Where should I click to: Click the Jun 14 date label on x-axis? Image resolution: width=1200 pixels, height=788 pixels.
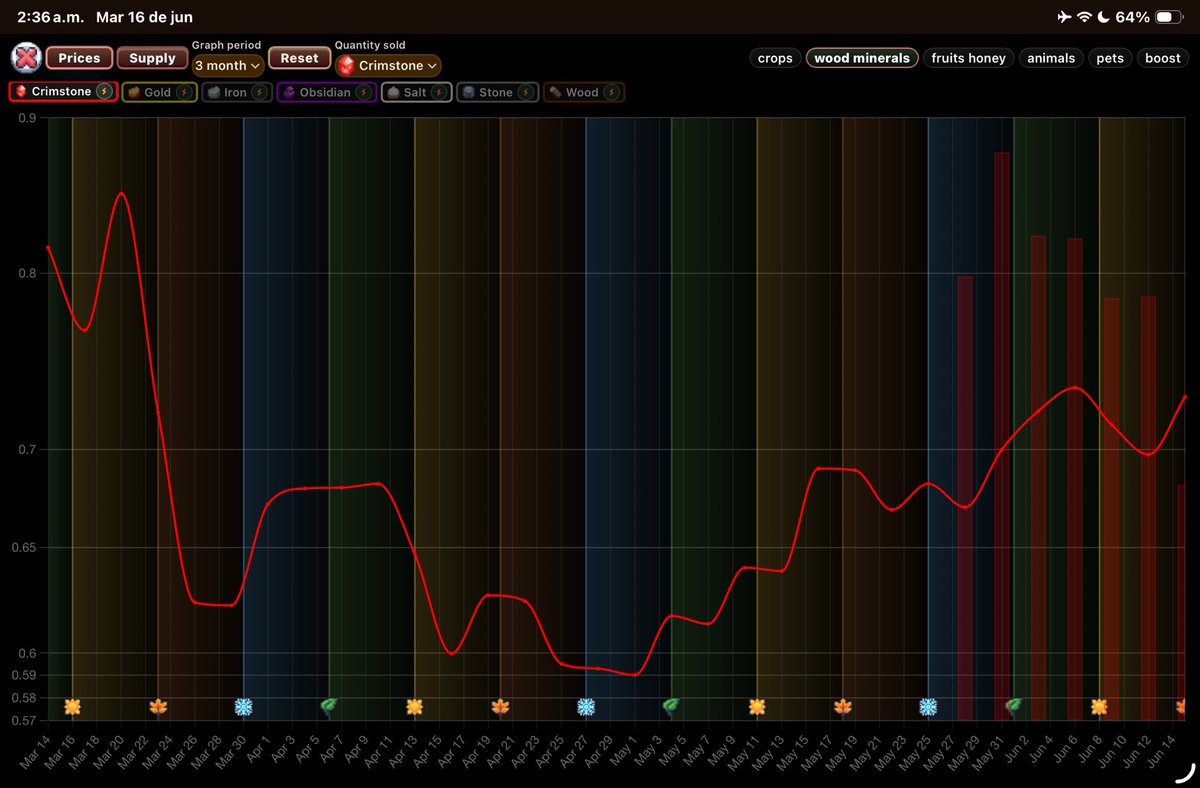(1162, 751)
